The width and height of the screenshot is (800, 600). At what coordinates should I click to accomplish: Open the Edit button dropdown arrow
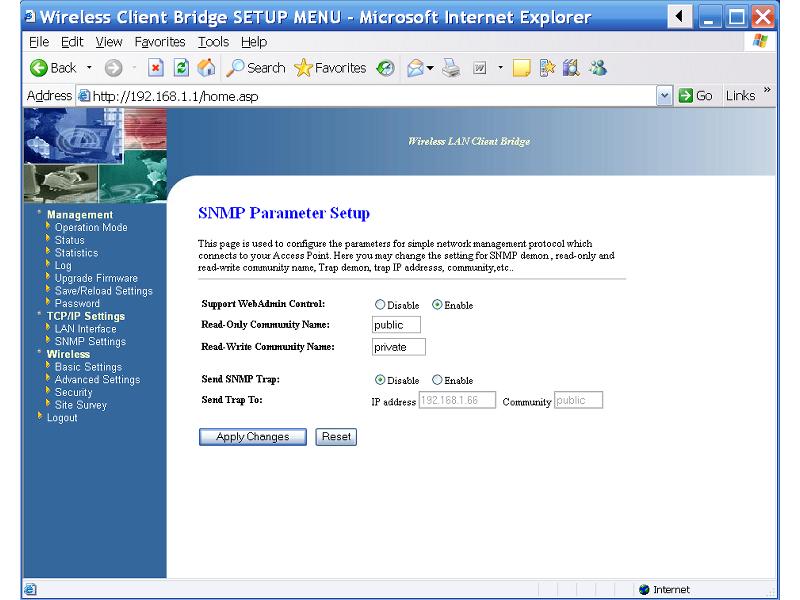[x=500, y=68]
